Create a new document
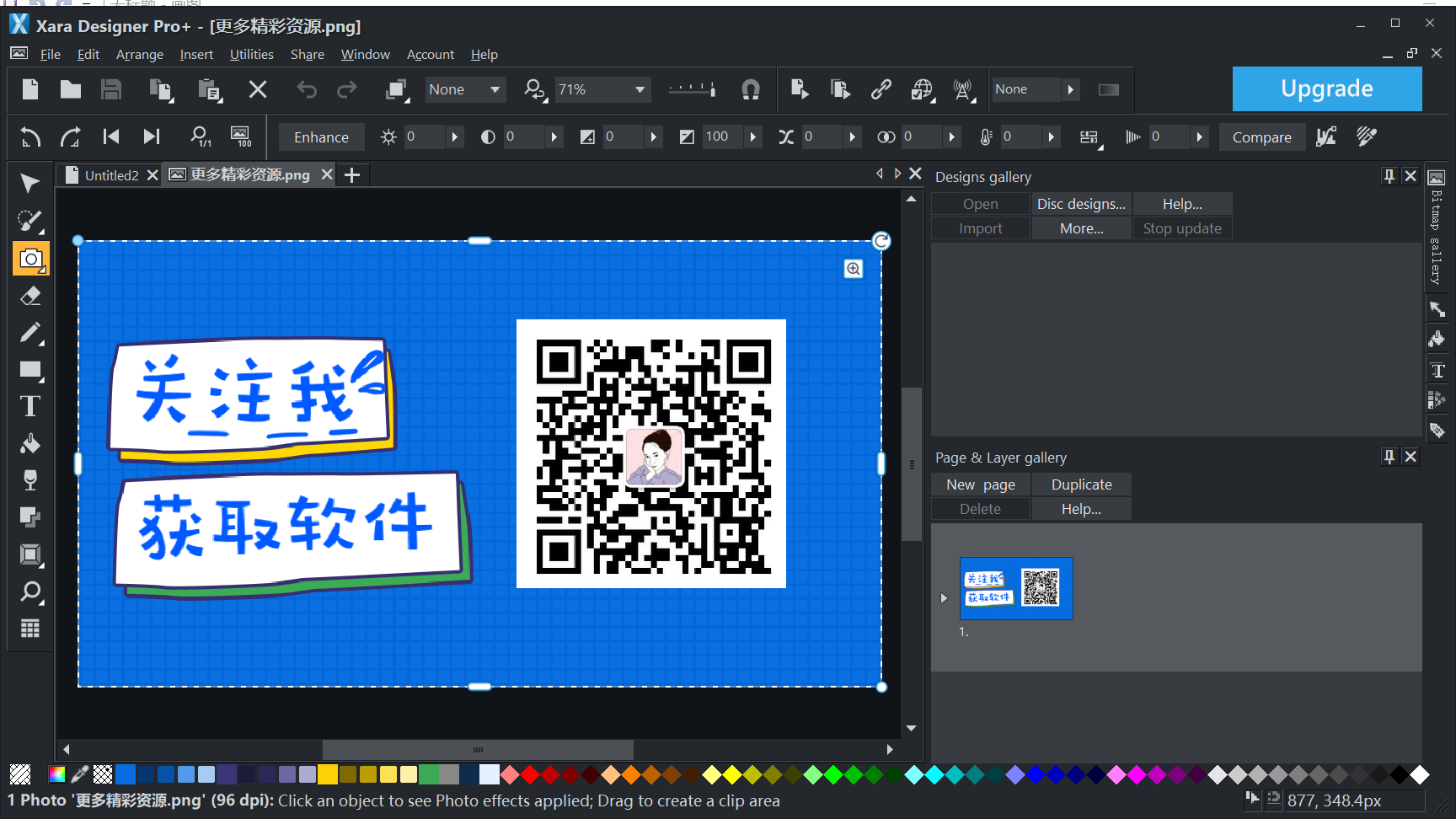Viewport: 1456px width, 819px height. [30, 89]
